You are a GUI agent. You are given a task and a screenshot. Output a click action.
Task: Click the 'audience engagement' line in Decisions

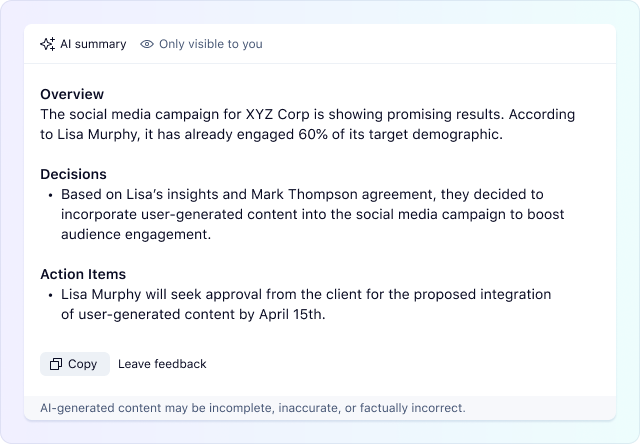pyautogui.click(x=135, y=234)
